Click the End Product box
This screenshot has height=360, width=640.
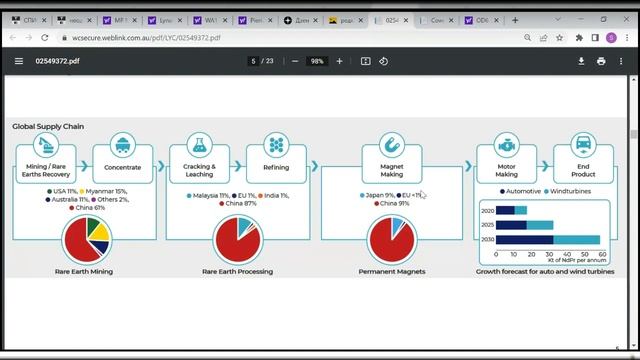583,164
